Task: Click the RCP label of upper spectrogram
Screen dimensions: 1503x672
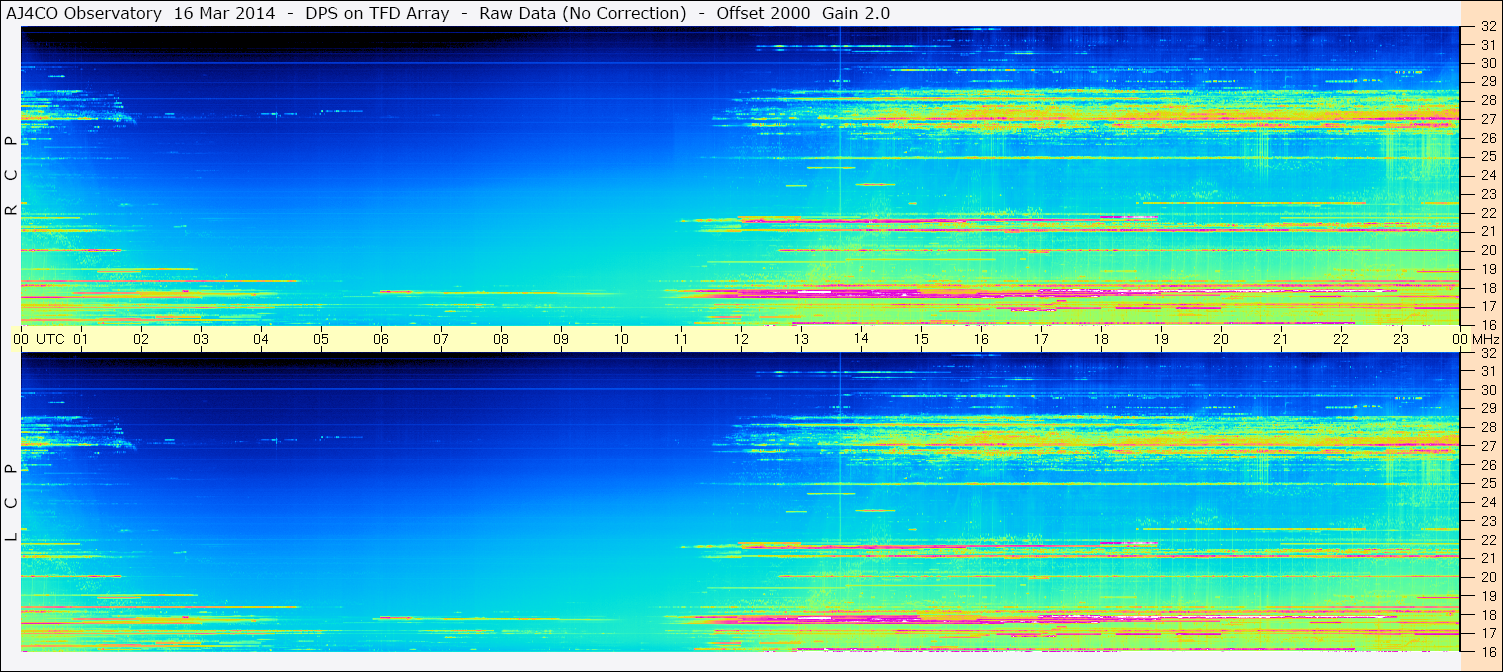Action: 11,177
